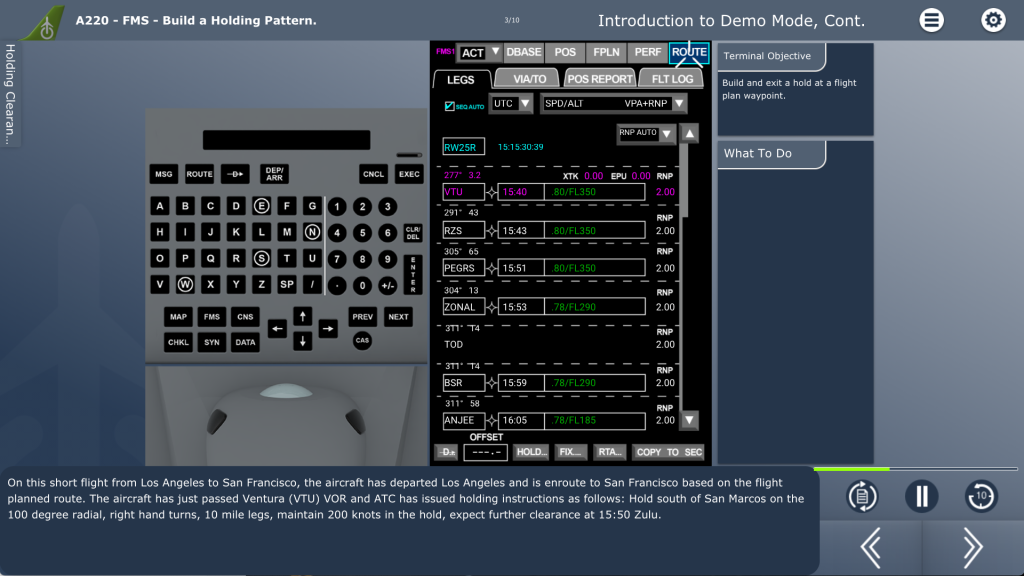Open the settings gear icon
1024x576 pixels.
click(x=993, y=20)
